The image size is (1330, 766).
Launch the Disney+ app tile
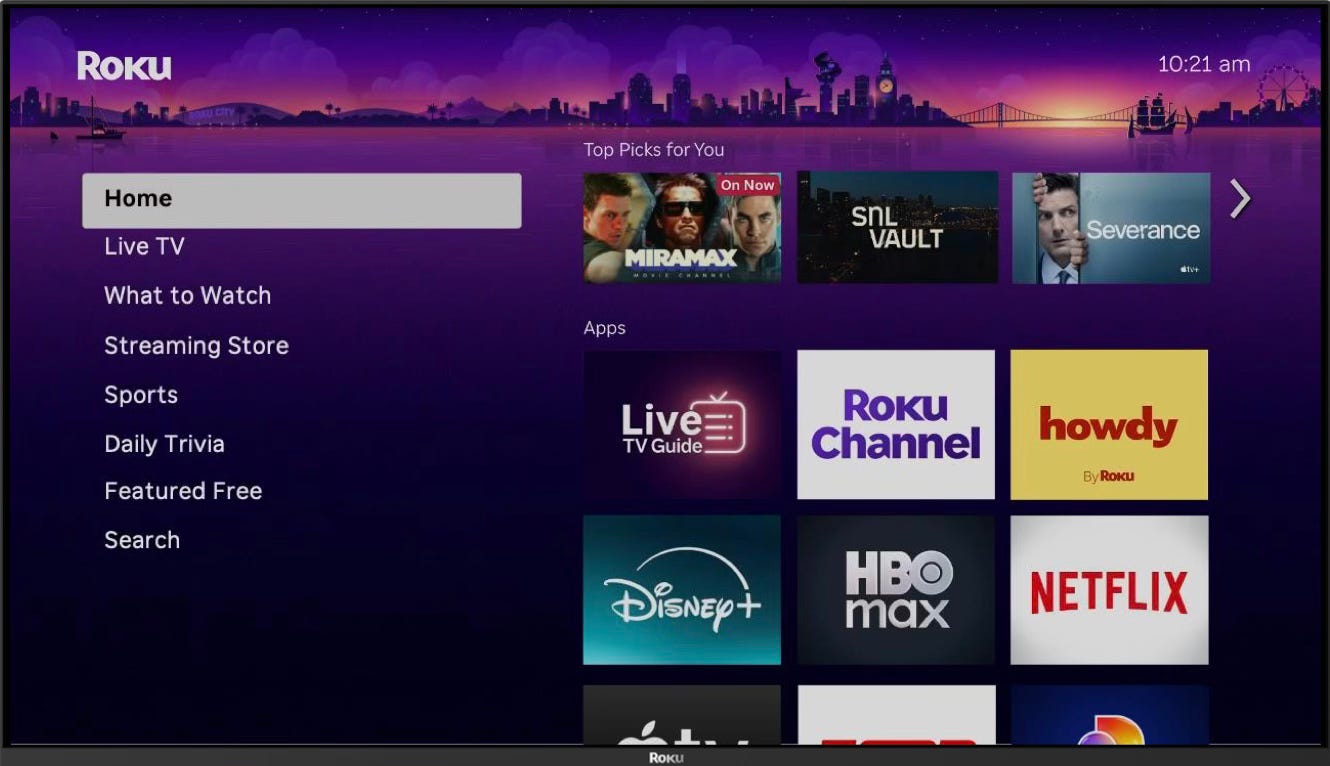tap(682, 590)
